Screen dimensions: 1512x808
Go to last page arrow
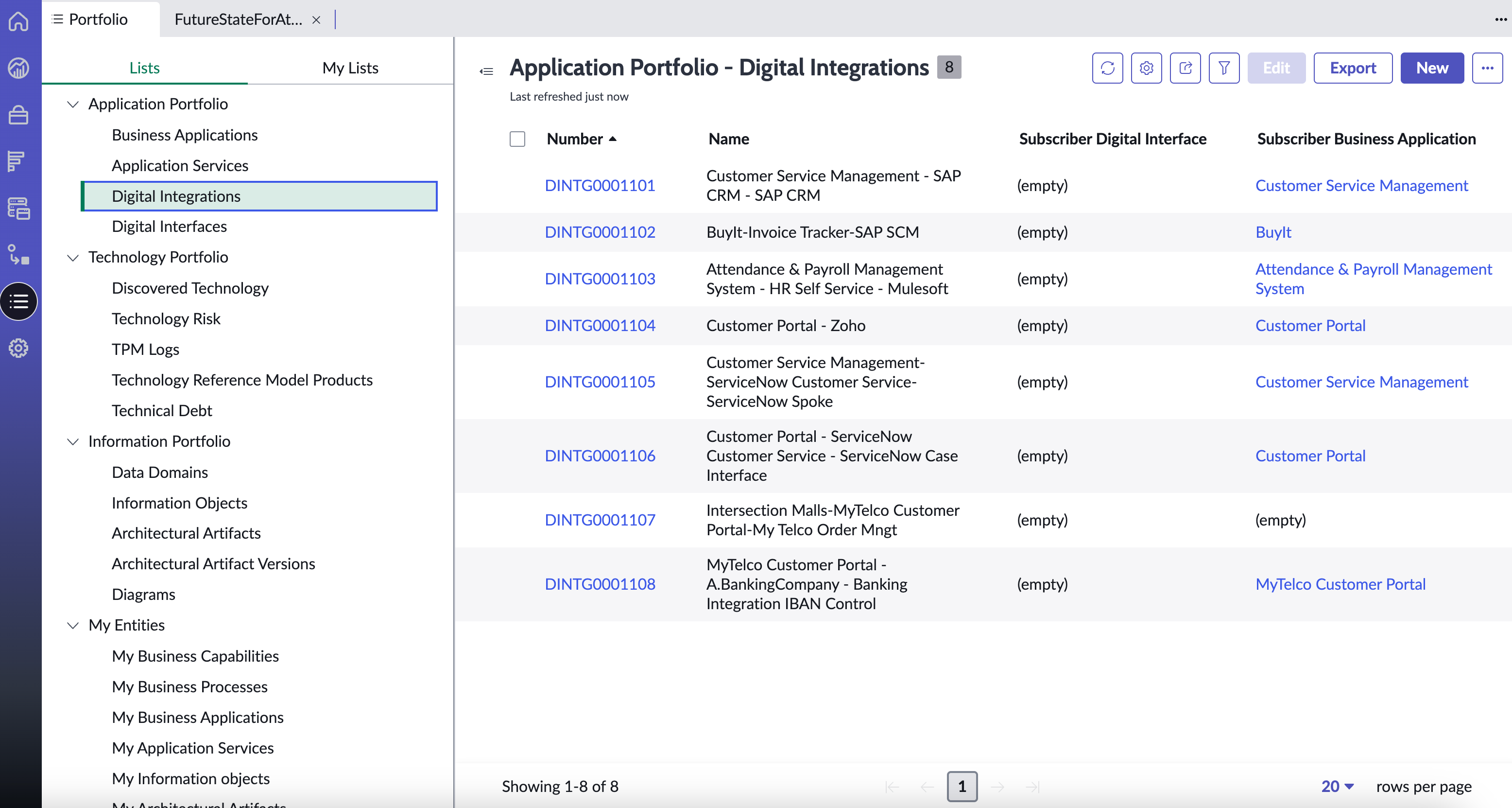click(x=1032, y=786)
